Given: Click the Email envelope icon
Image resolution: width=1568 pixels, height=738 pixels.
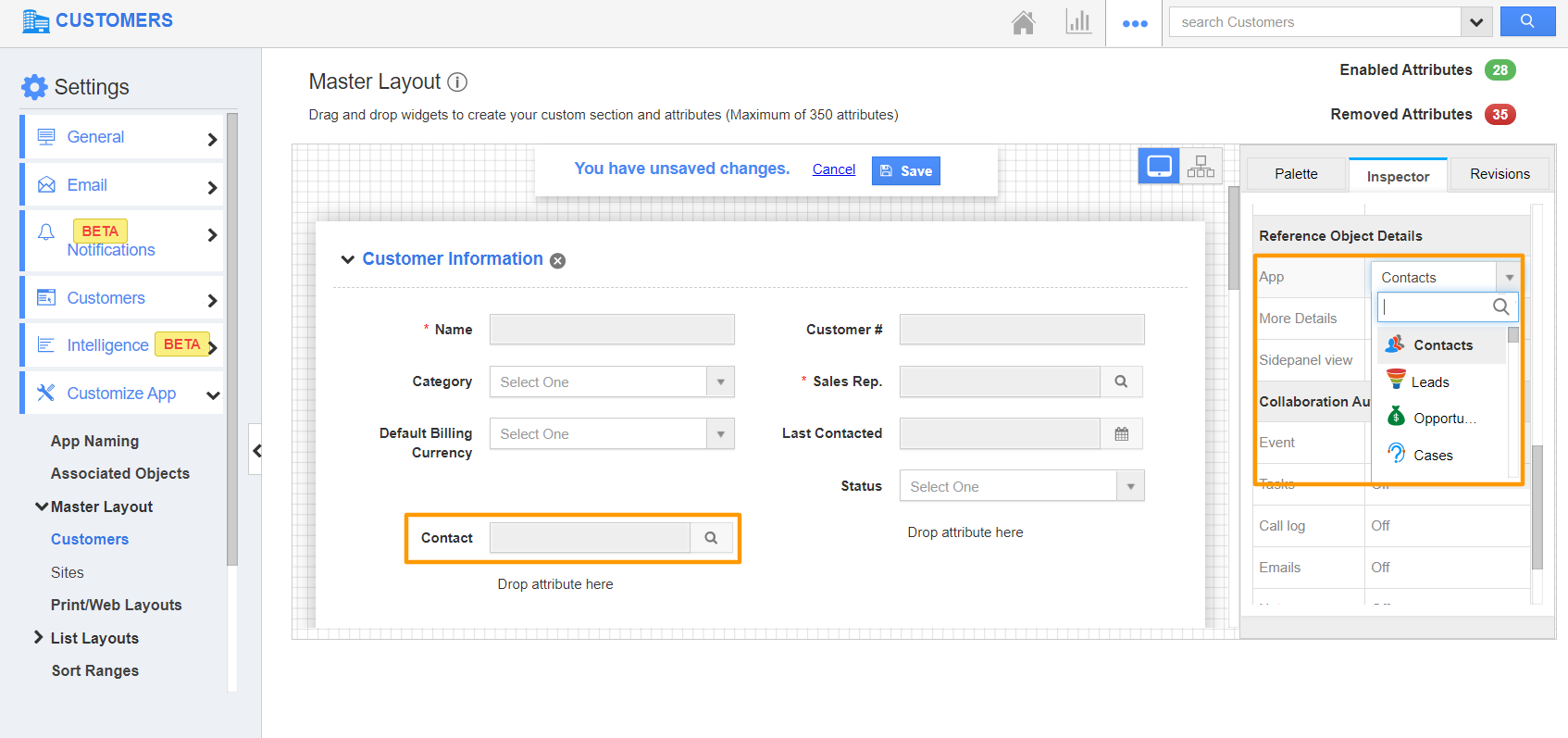Looking at the screenshot, I should pos(46,185).
